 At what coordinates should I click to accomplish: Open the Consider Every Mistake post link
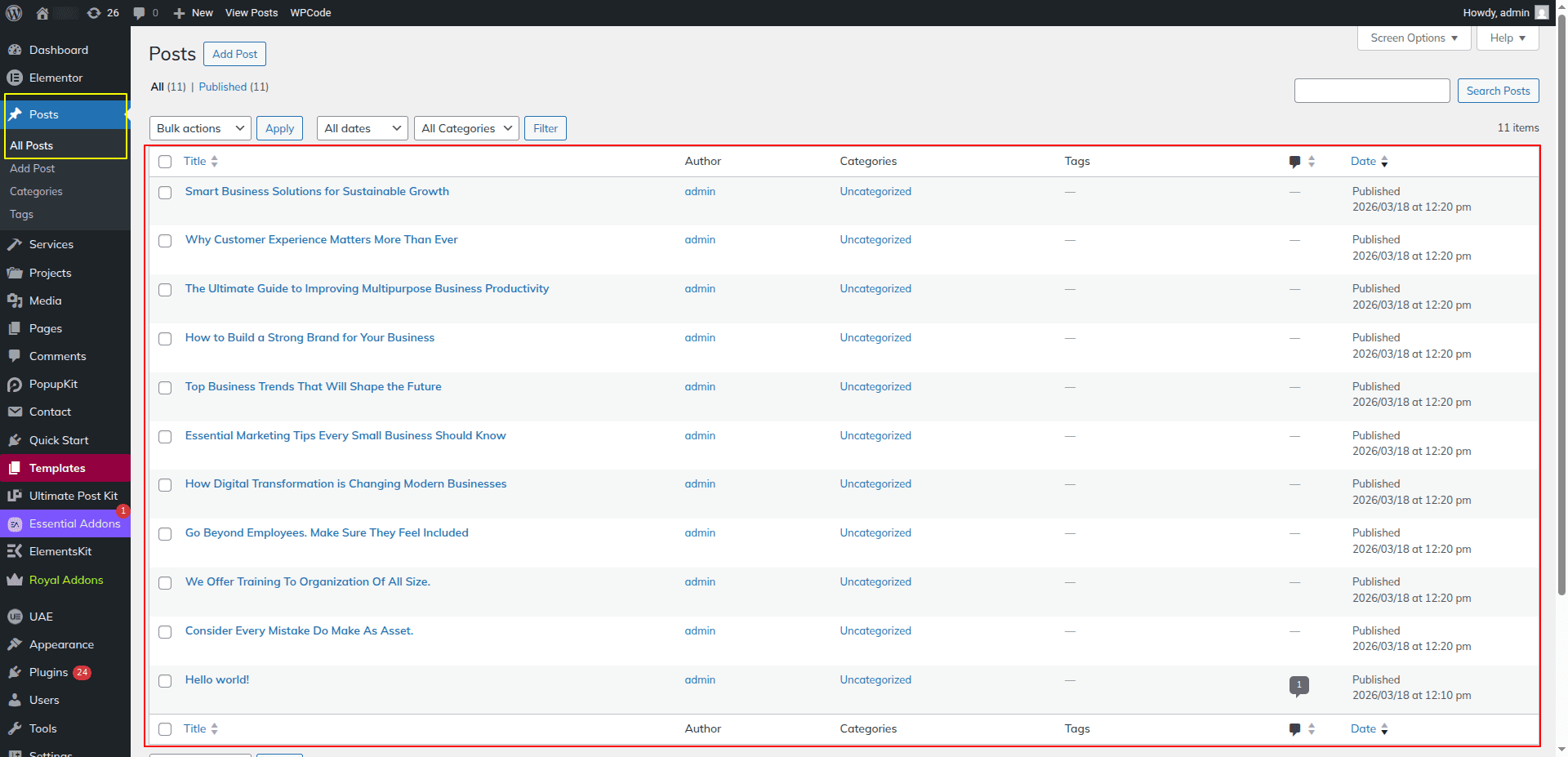(299, 630)
